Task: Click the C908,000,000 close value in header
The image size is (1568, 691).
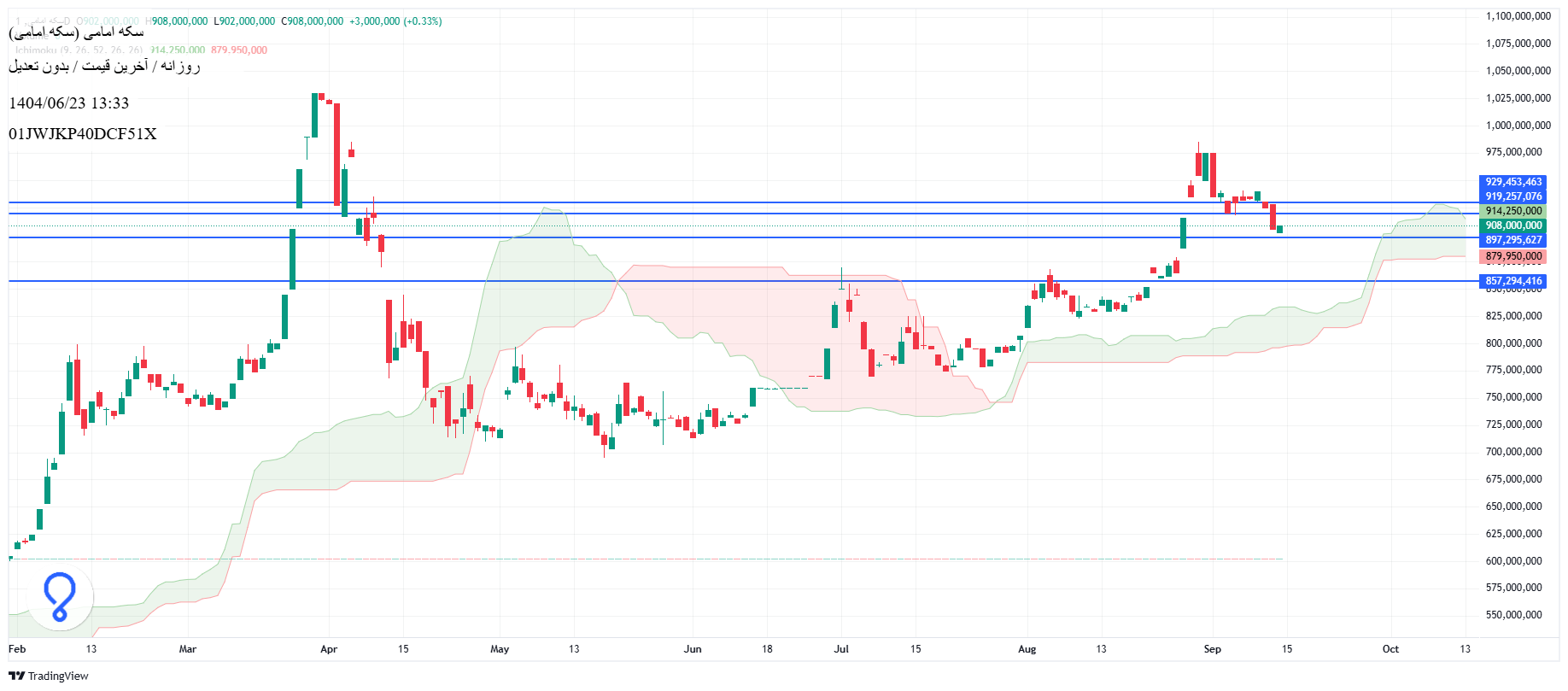Action: click(x=312, y=21)
